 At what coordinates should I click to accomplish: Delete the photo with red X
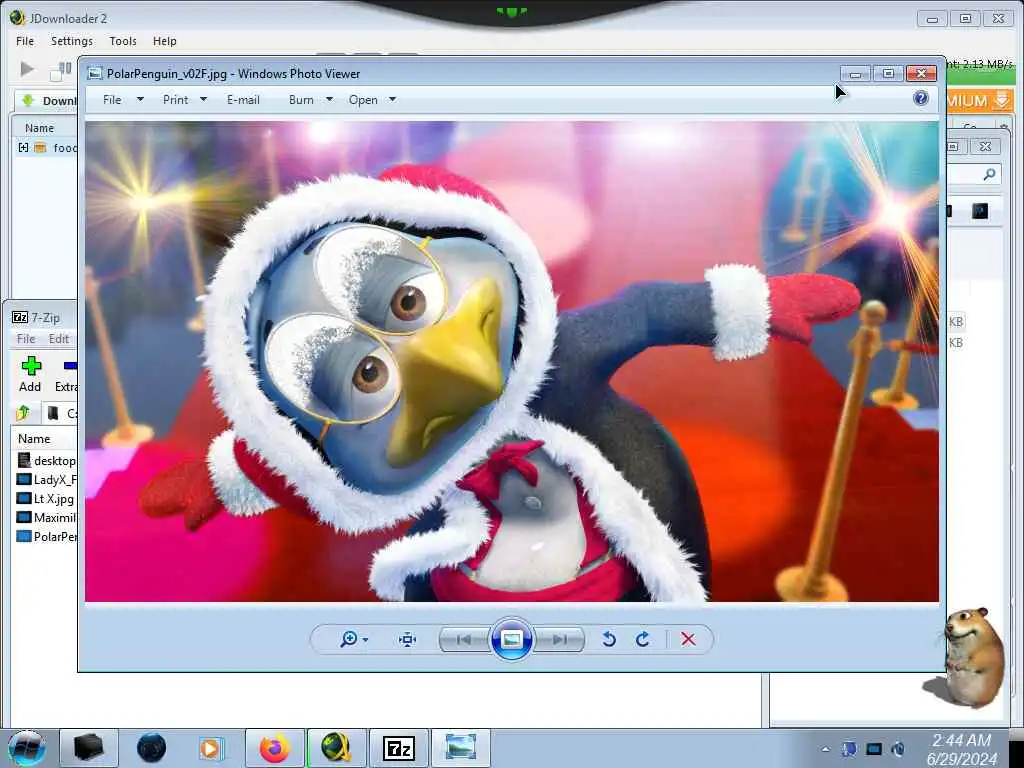point(688,639)
